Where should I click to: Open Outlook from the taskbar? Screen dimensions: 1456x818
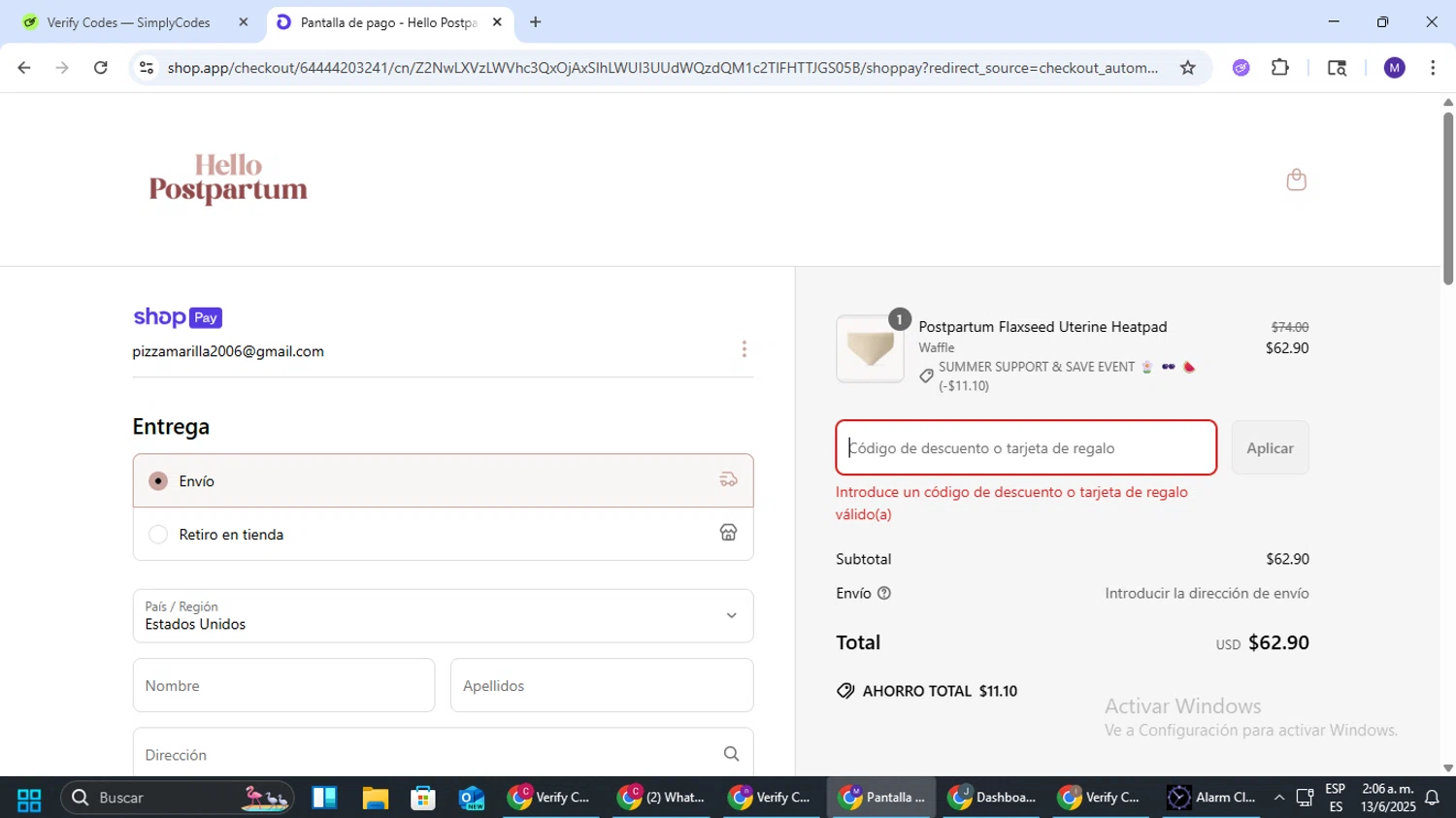472,798
